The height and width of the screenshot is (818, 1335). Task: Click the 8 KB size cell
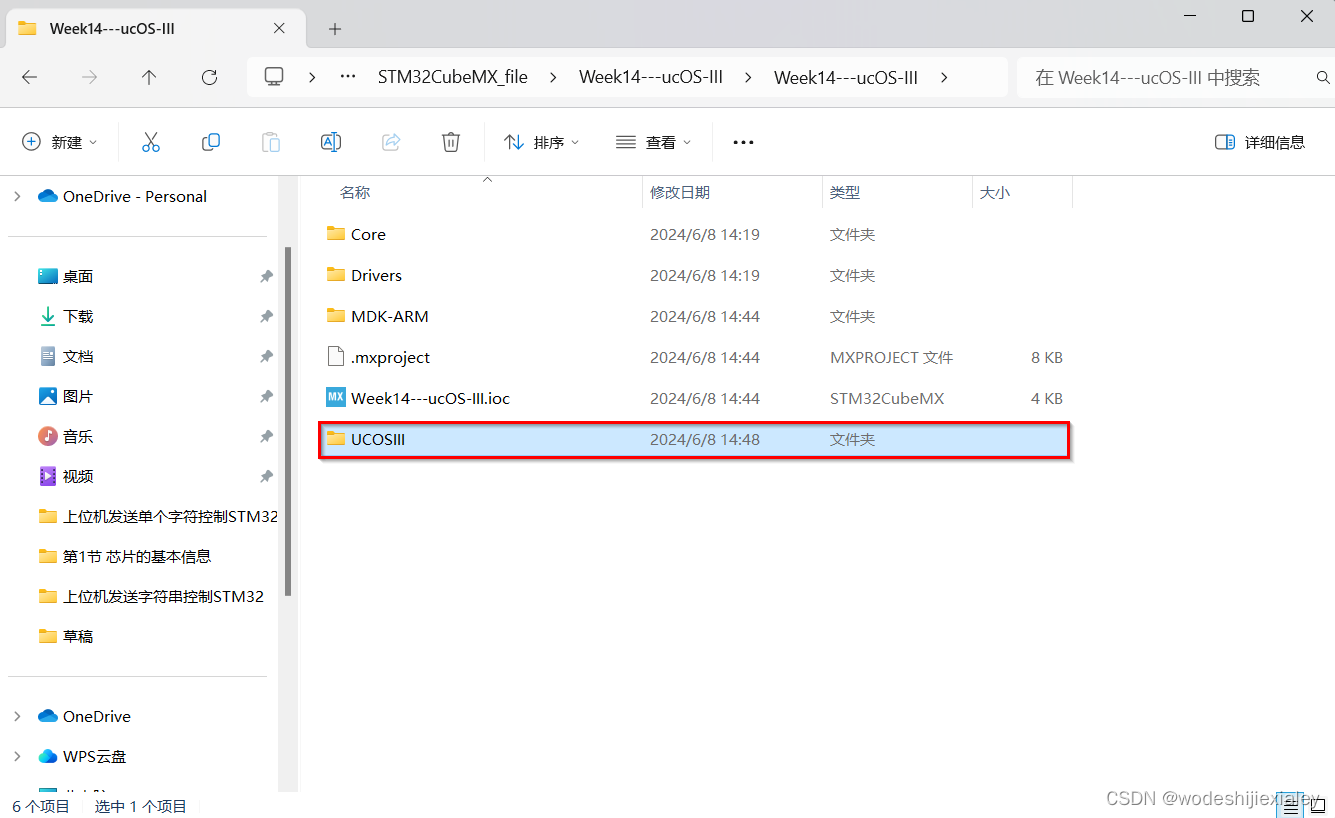pos(1046,357)
